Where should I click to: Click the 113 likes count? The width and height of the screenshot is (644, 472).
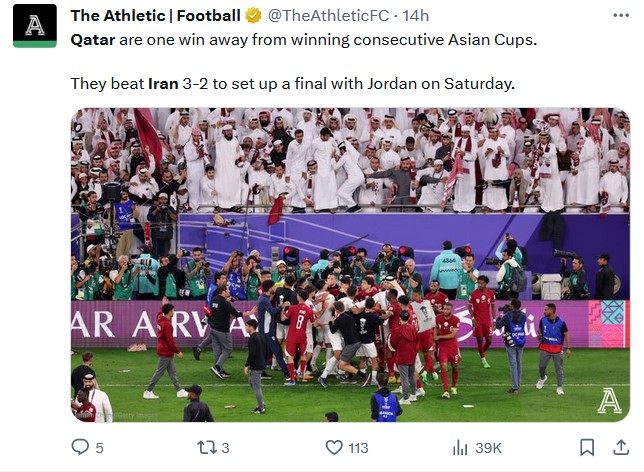click(358, 448)
